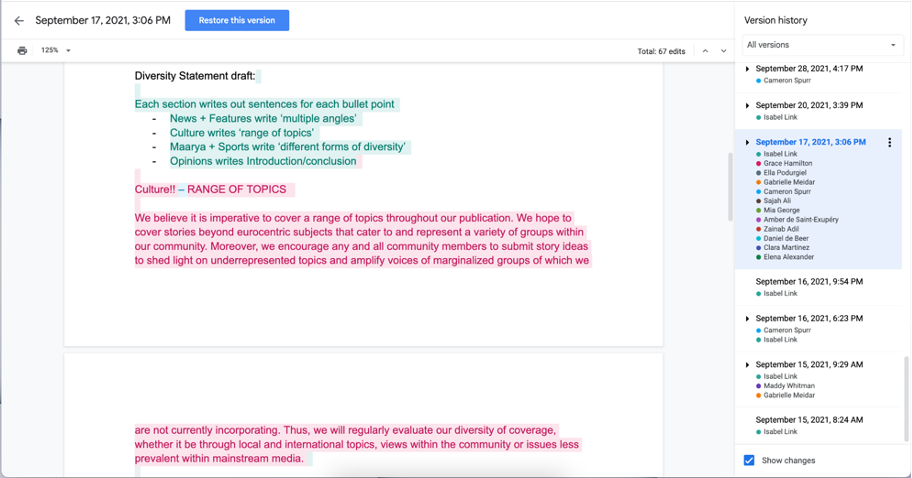Click Cameron Spurr under September 28 version
The width and height of the screenshot is (912, 478).
786,80
